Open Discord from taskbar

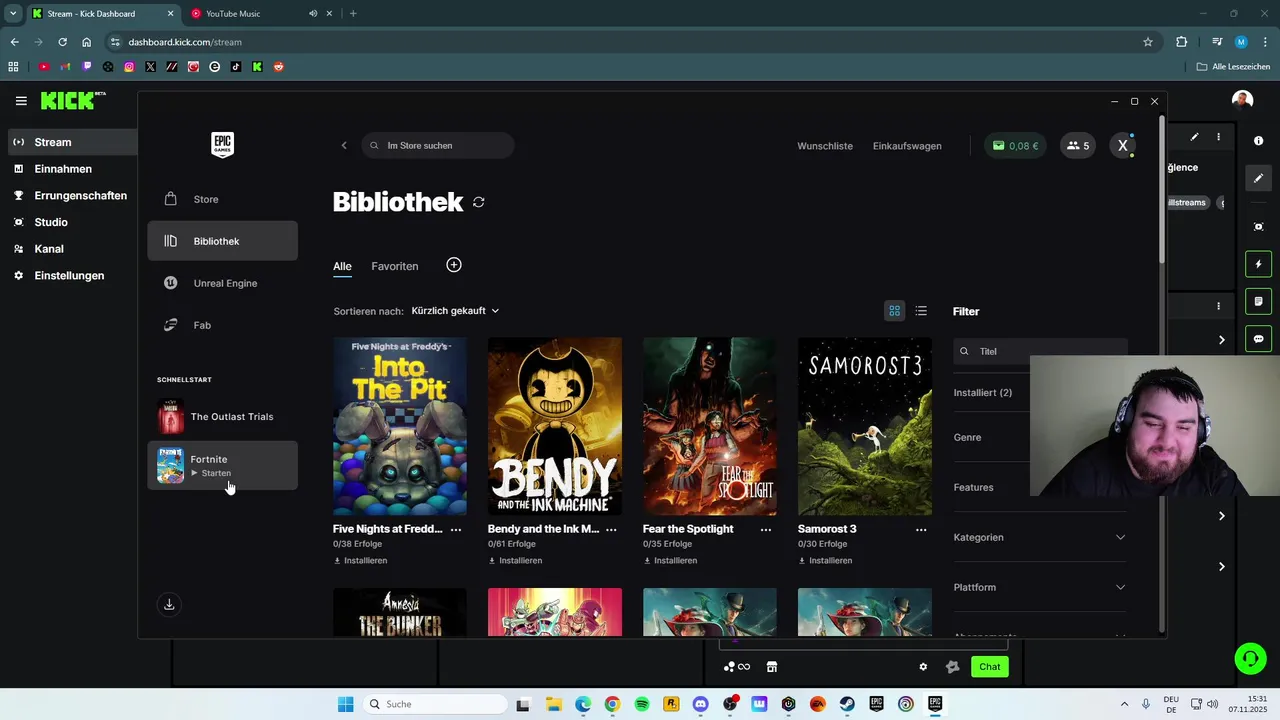700,704
